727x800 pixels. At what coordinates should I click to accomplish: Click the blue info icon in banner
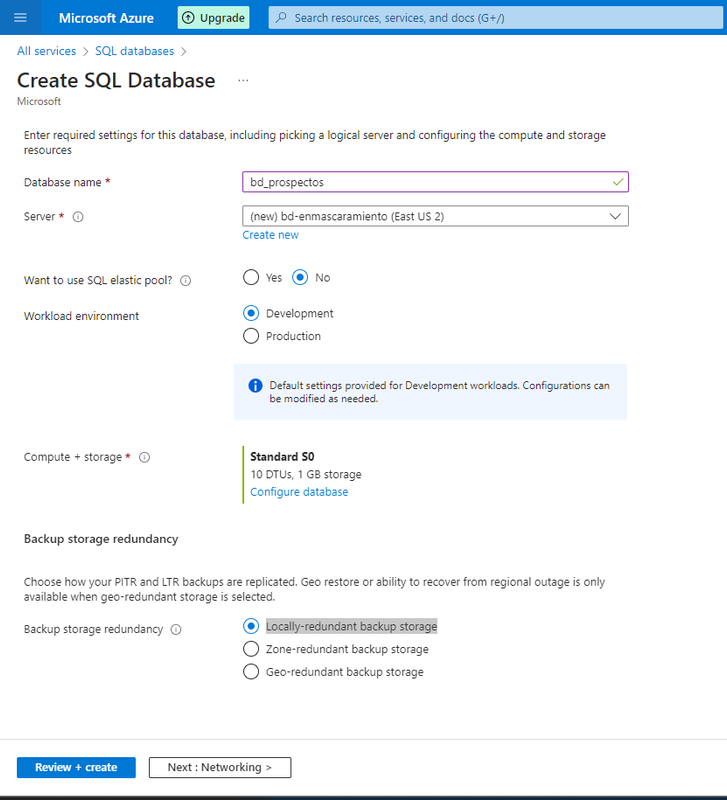pyautogui.click(x=255, y=386)
